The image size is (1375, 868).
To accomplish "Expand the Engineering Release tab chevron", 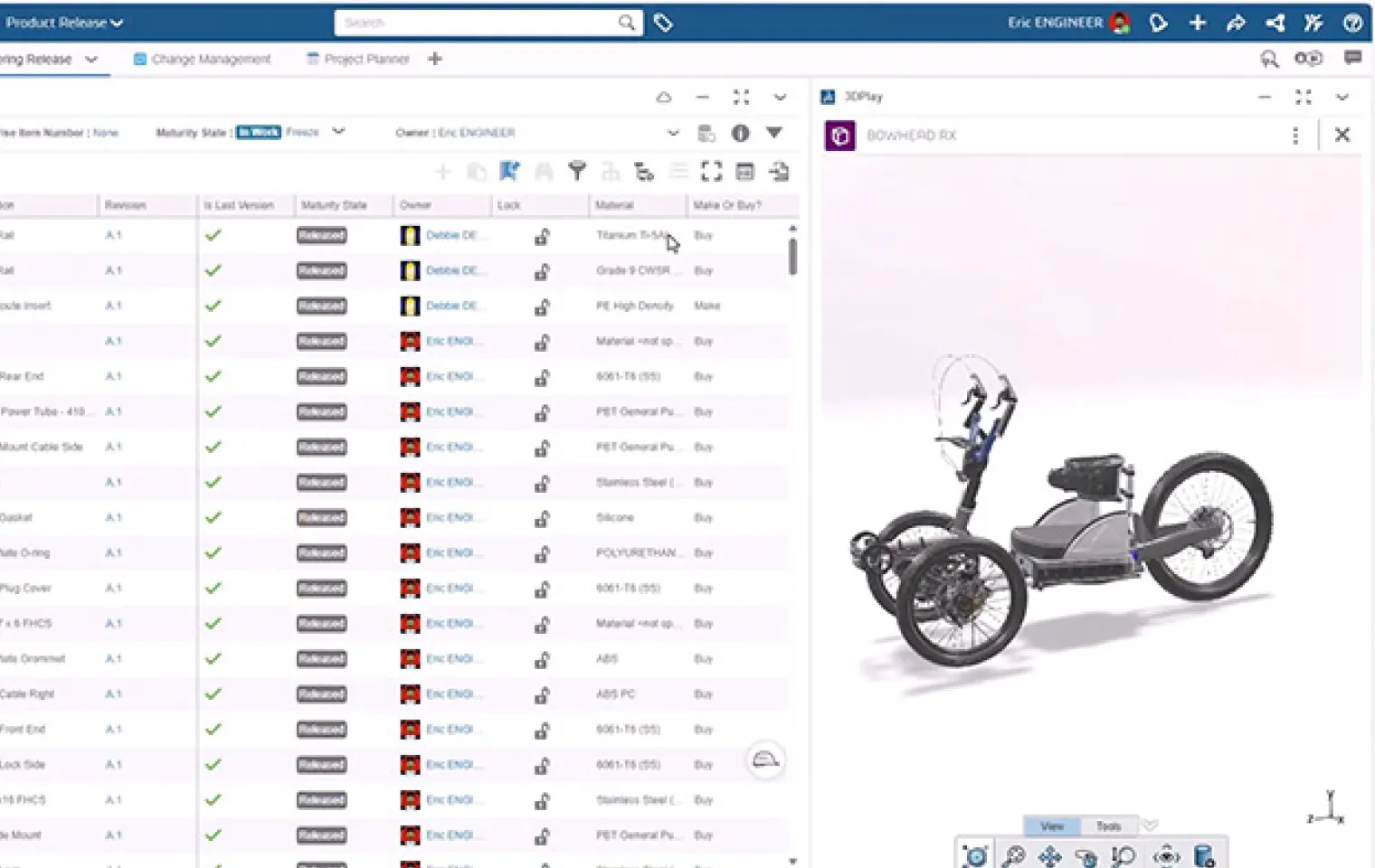I will (91, 59).
